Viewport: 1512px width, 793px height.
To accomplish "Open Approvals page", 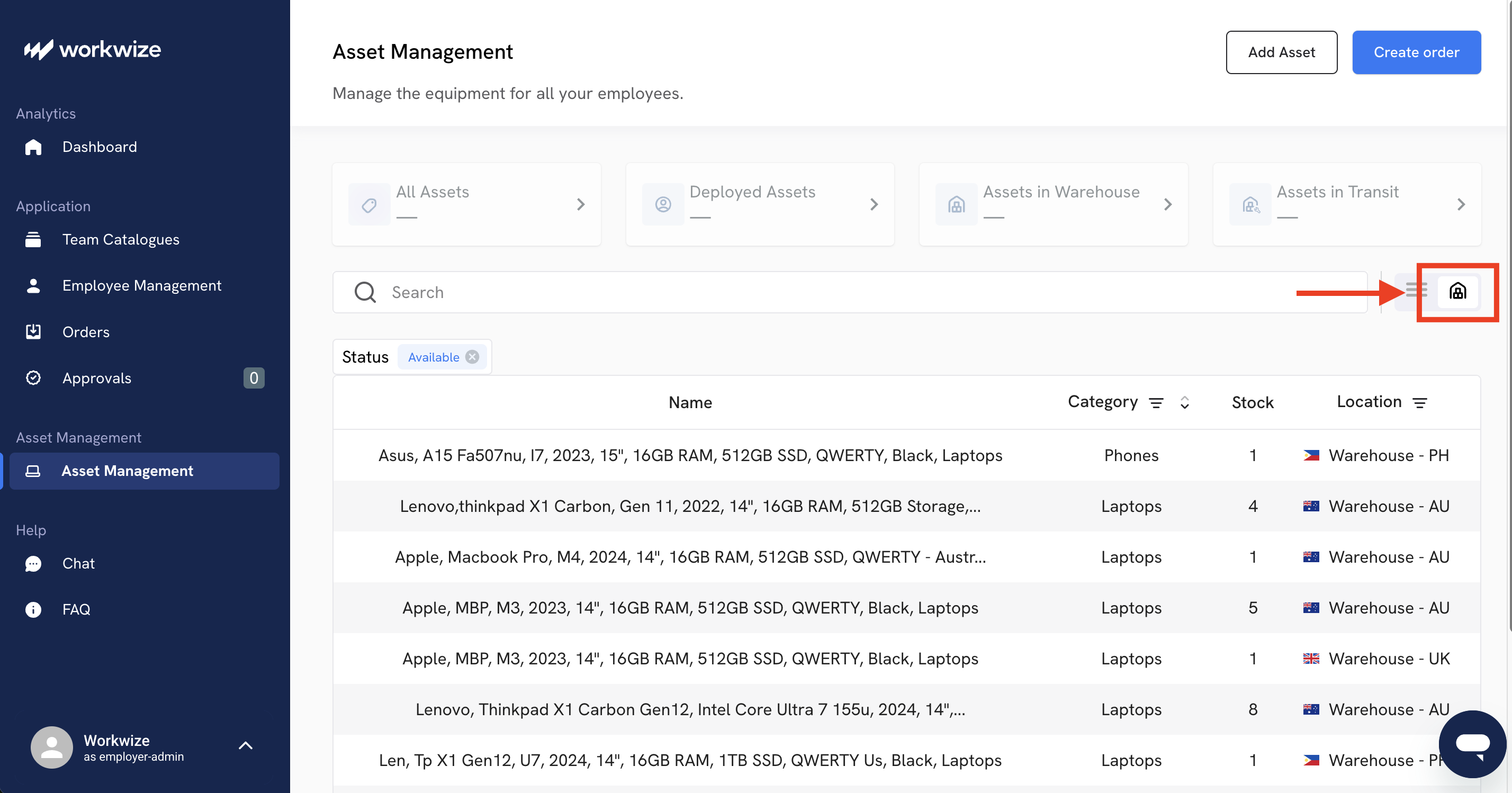I will click(96, 378).
